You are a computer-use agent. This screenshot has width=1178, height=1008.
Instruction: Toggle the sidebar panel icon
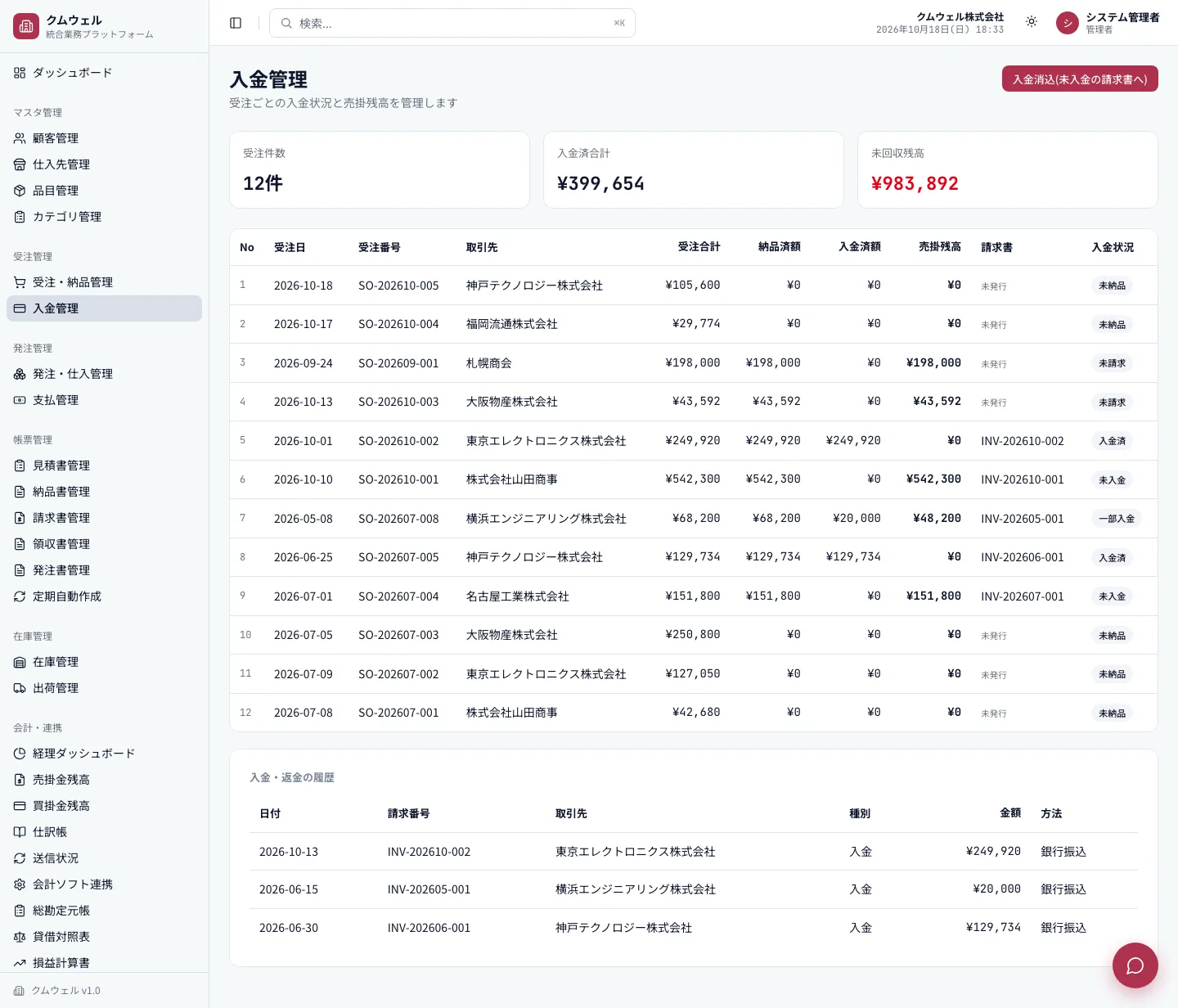coord(236,23)
